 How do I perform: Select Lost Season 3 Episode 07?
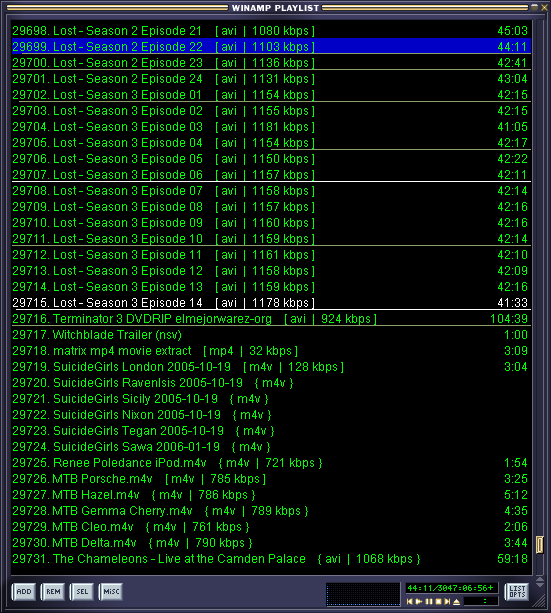pyautogui.click(x=271, y=191)
